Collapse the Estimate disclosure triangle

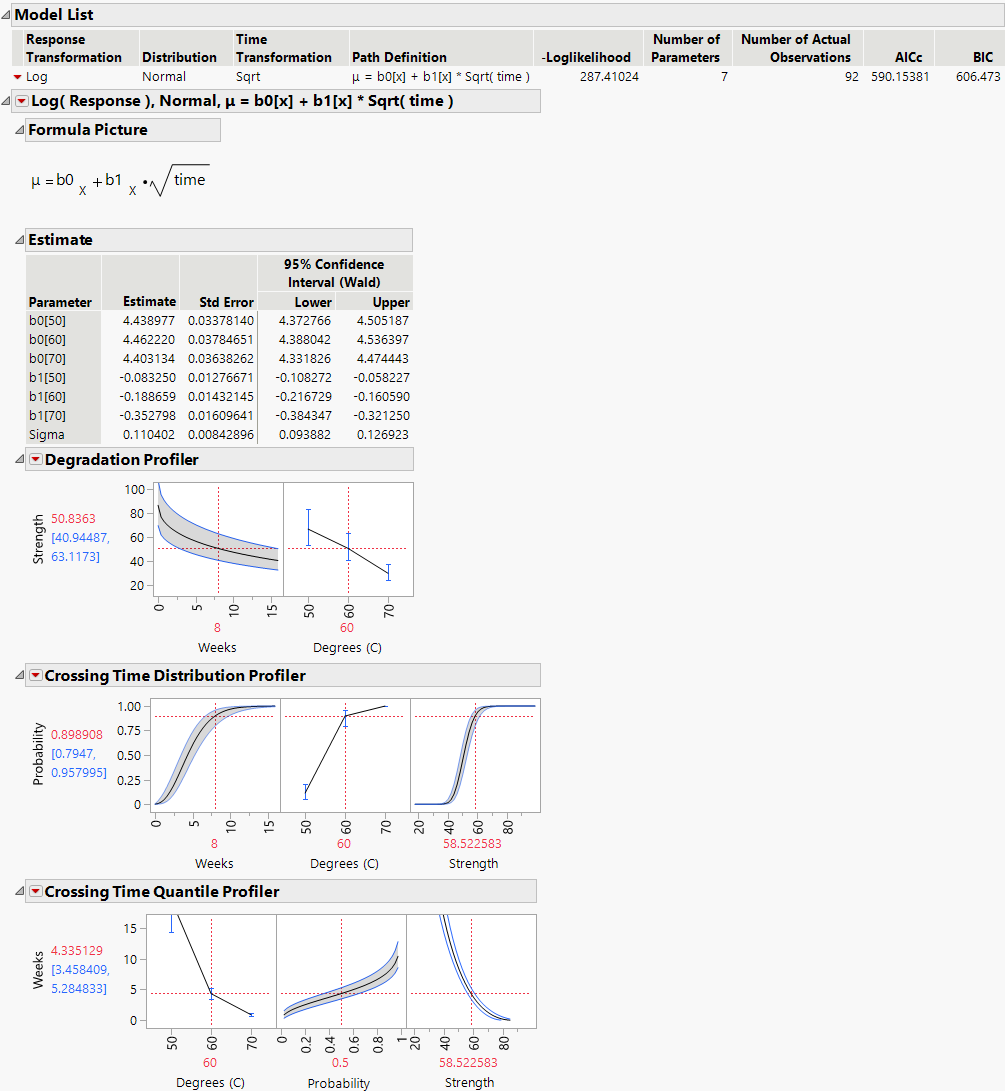21,240
